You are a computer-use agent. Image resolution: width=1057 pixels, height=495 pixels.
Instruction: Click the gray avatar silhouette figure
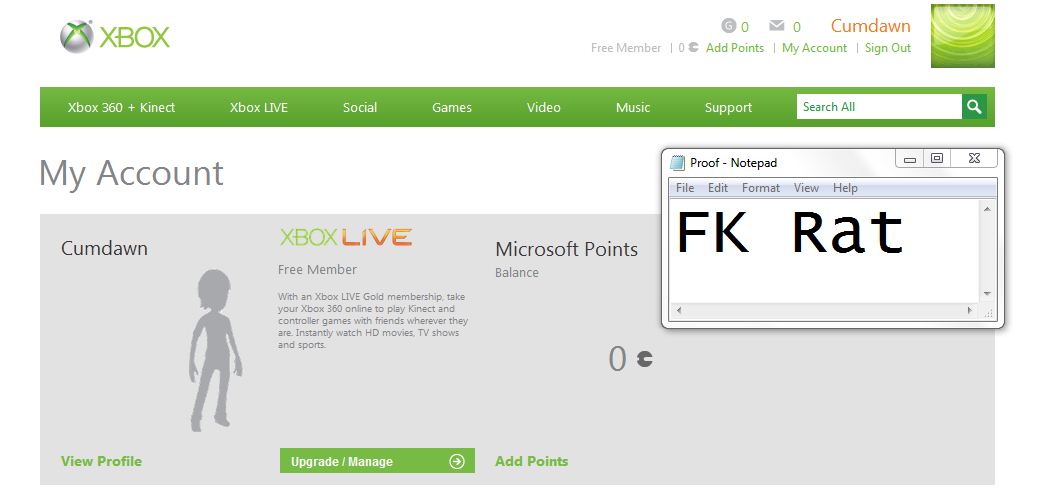(x=216, y=350)
